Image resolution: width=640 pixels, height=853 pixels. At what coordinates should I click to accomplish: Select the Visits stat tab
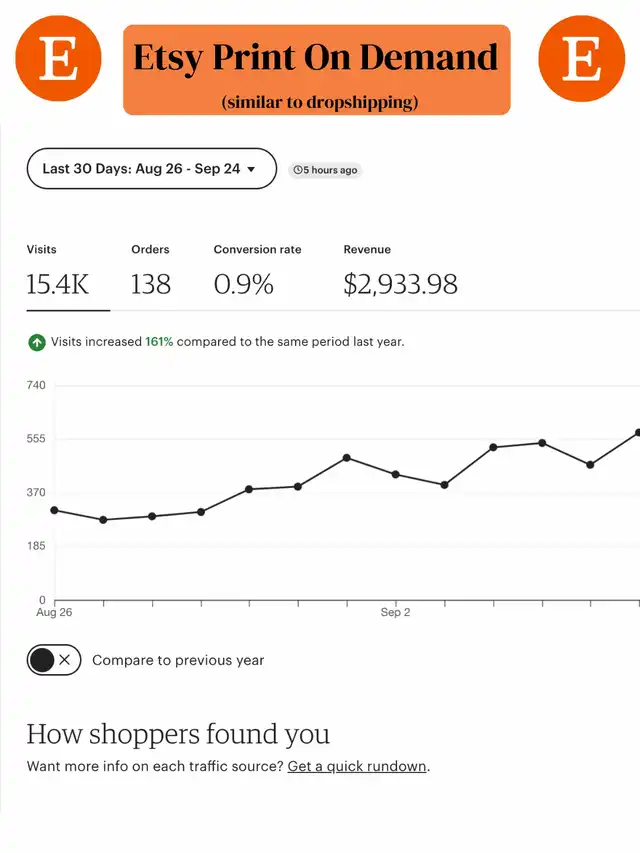58,272
